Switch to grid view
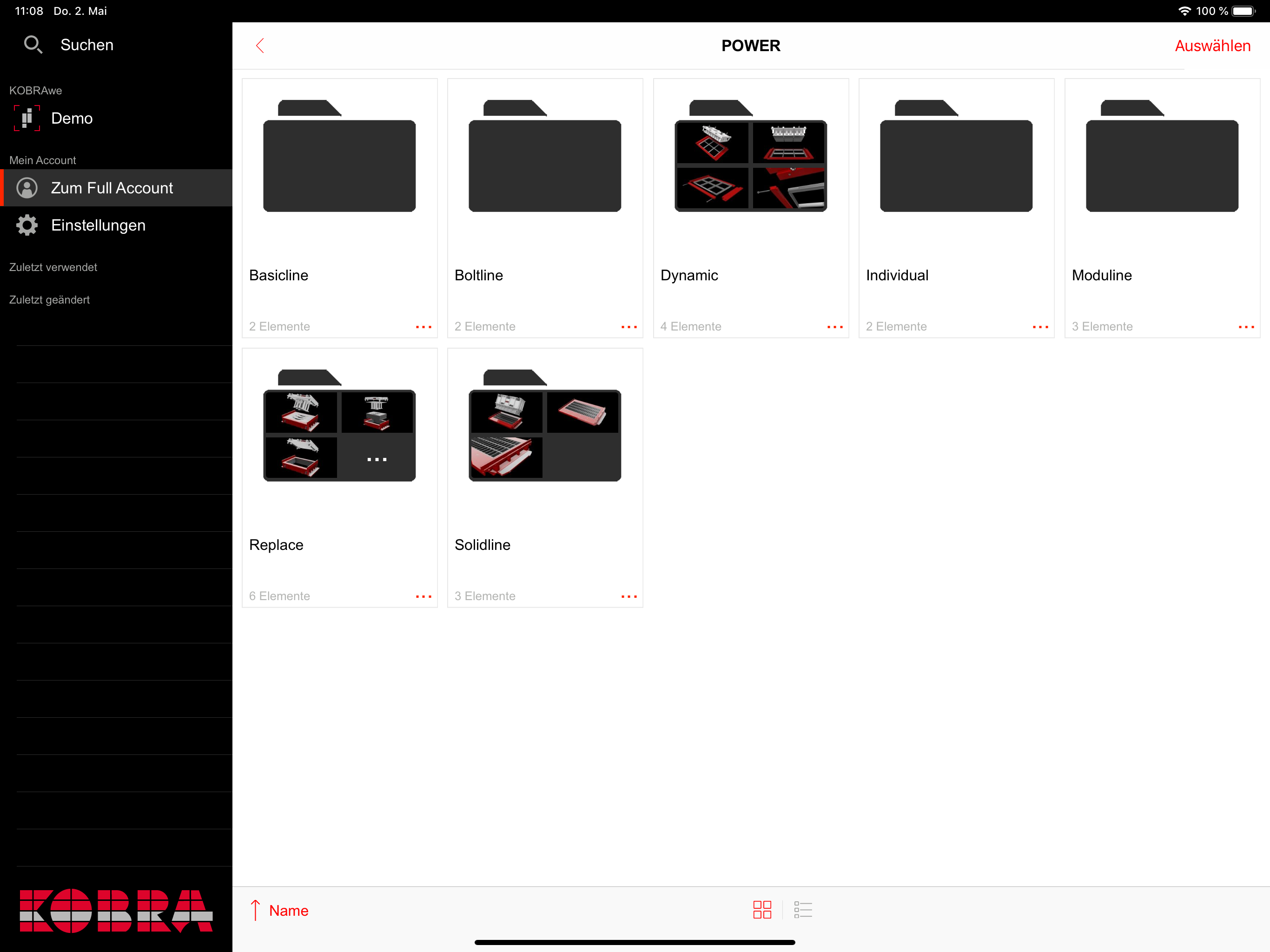 coord(762,910)
